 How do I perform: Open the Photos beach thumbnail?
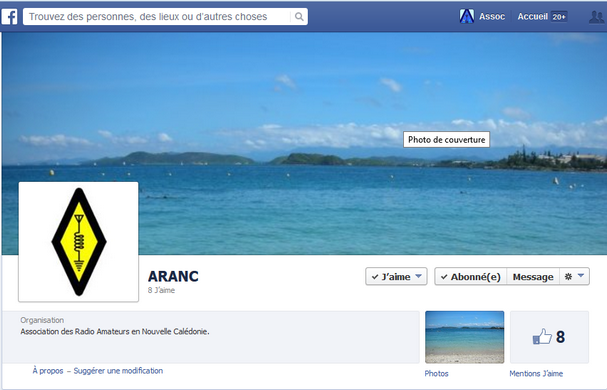[x=465, y=337]
